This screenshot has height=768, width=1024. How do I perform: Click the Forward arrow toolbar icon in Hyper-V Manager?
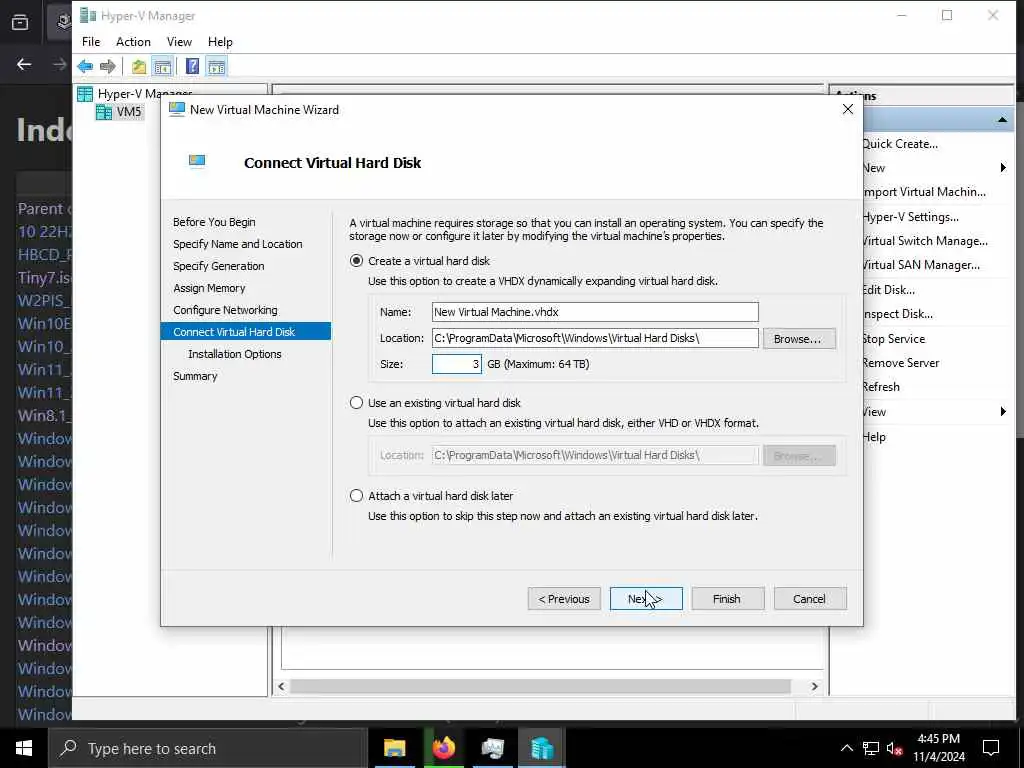(x=108, y=66)
